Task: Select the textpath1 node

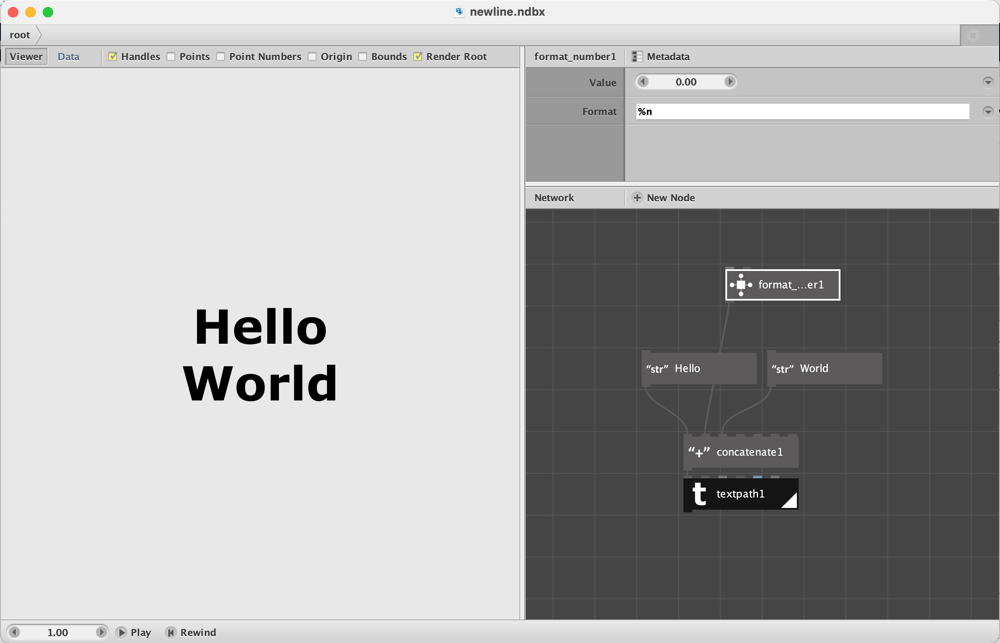Action: coord(741,494)
